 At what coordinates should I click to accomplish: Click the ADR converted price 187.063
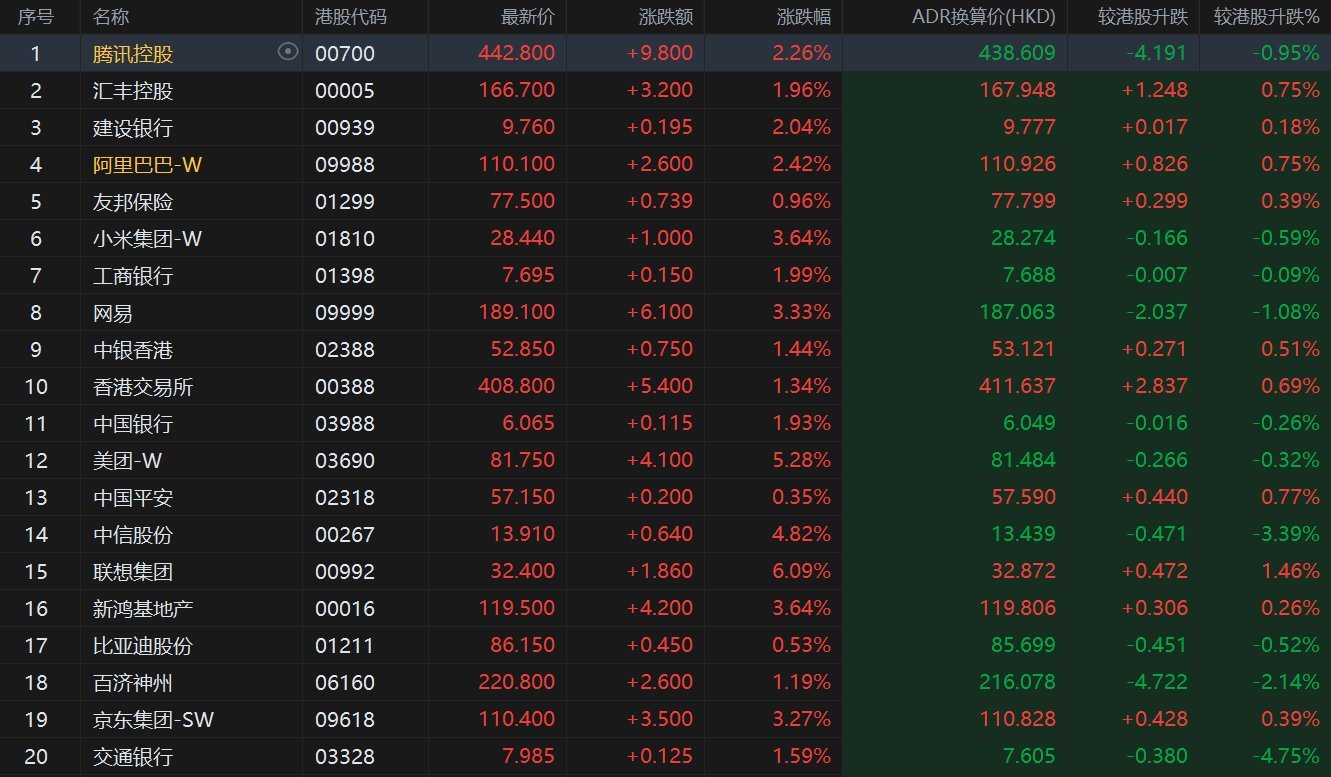pos(1017,313)
